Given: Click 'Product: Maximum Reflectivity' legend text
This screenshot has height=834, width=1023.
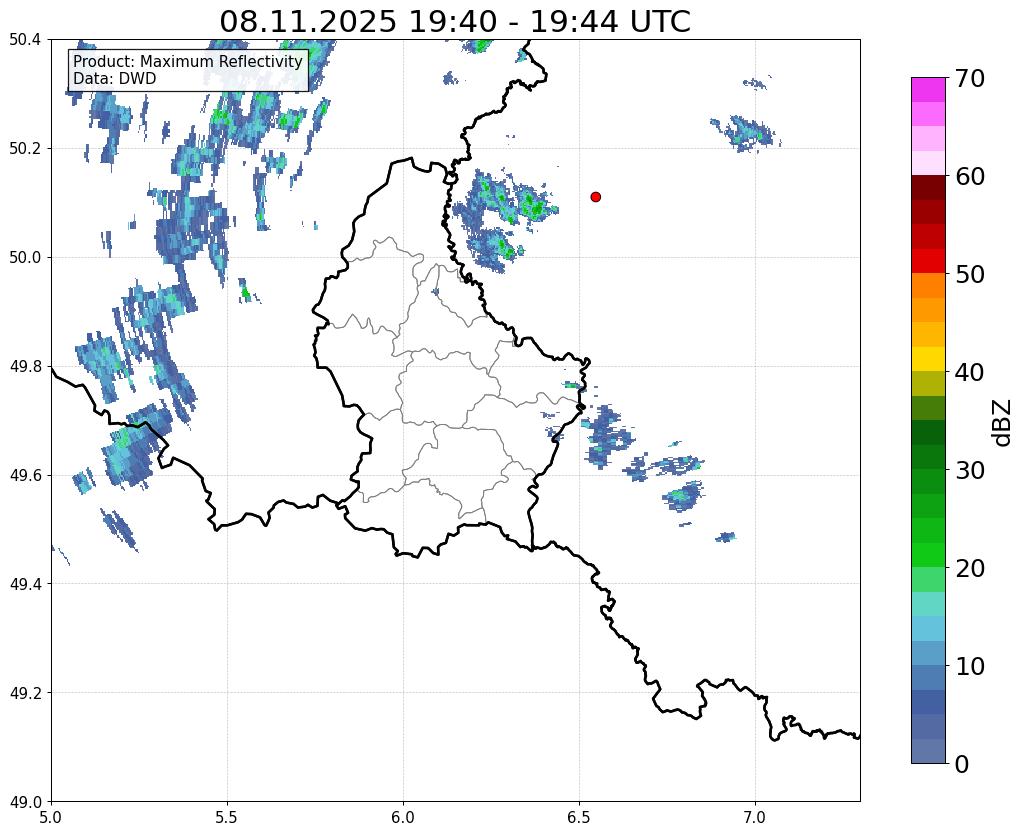Looking at the screenshot, I should (188, 61).
